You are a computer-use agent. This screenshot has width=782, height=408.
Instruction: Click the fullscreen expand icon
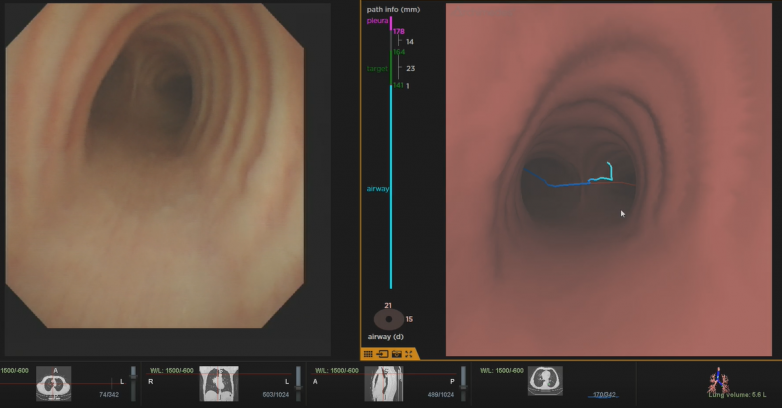click(x=409, y=354)
